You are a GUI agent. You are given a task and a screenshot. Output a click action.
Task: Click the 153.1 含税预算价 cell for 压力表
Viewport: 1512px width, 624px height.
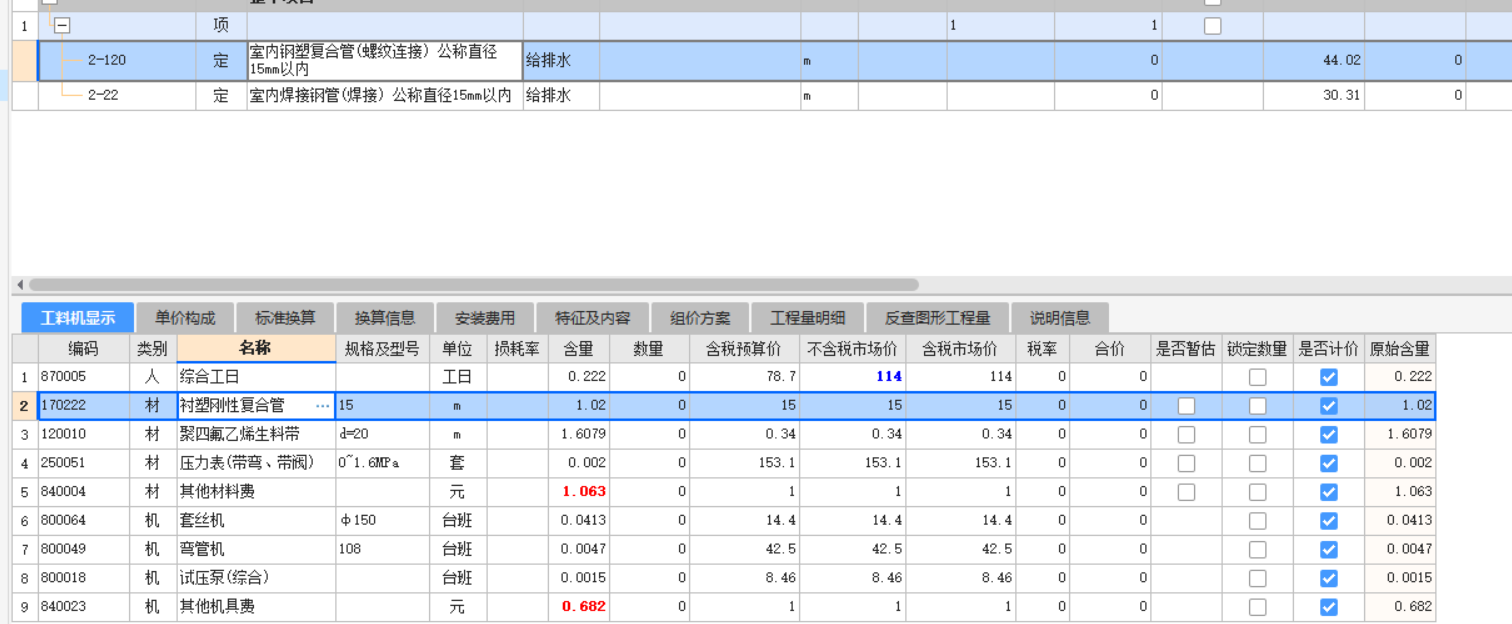744,463
